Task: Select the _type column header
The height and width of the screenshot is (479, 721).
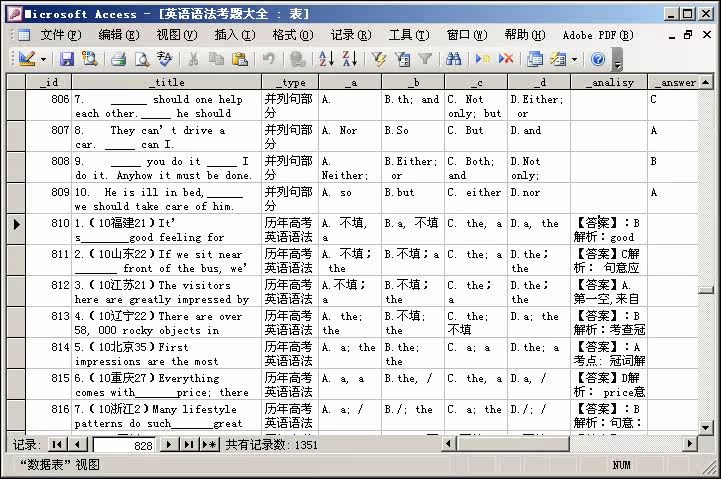Action: pos(290,82)
